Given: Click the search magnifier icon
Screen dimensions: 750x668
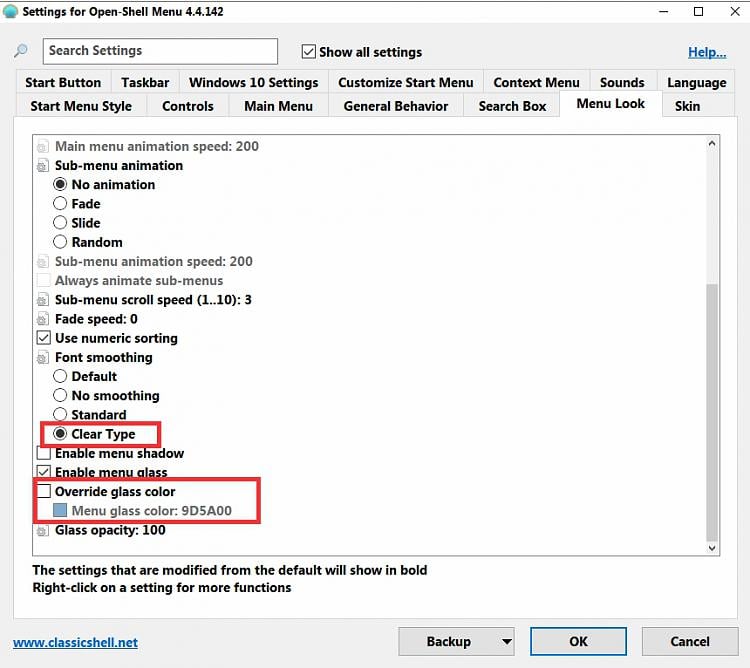Looking at the screenshot, I should pos(21,50).
